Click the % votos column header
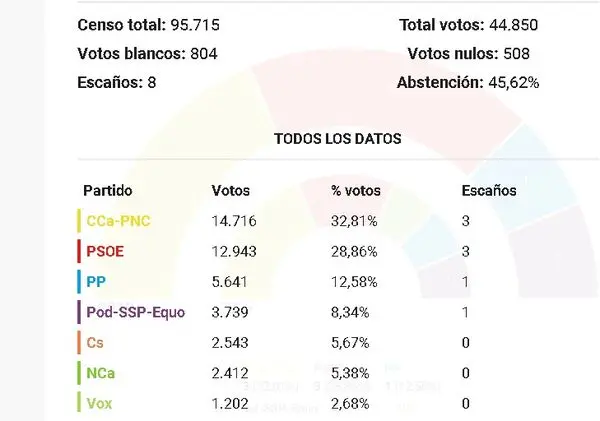 pos(356,191)
